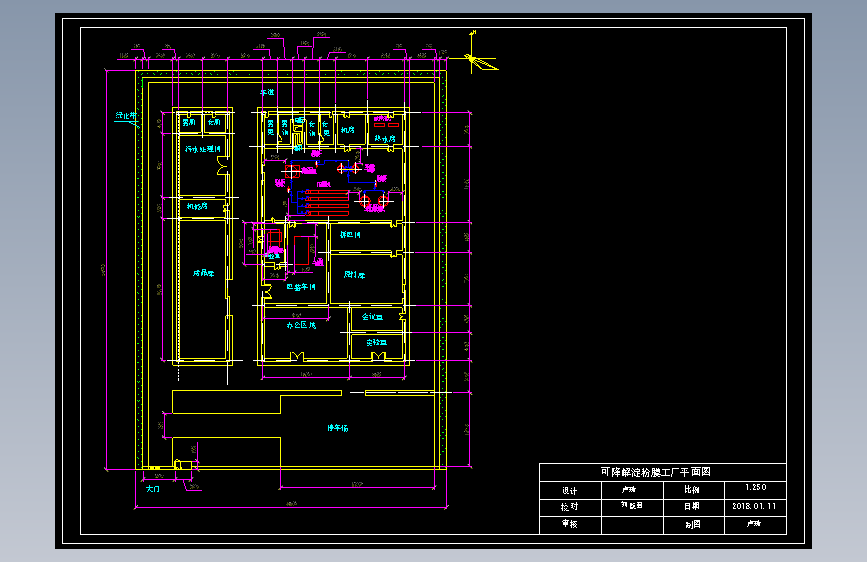Select the 绿化带 green belt label

pos(126,116)
